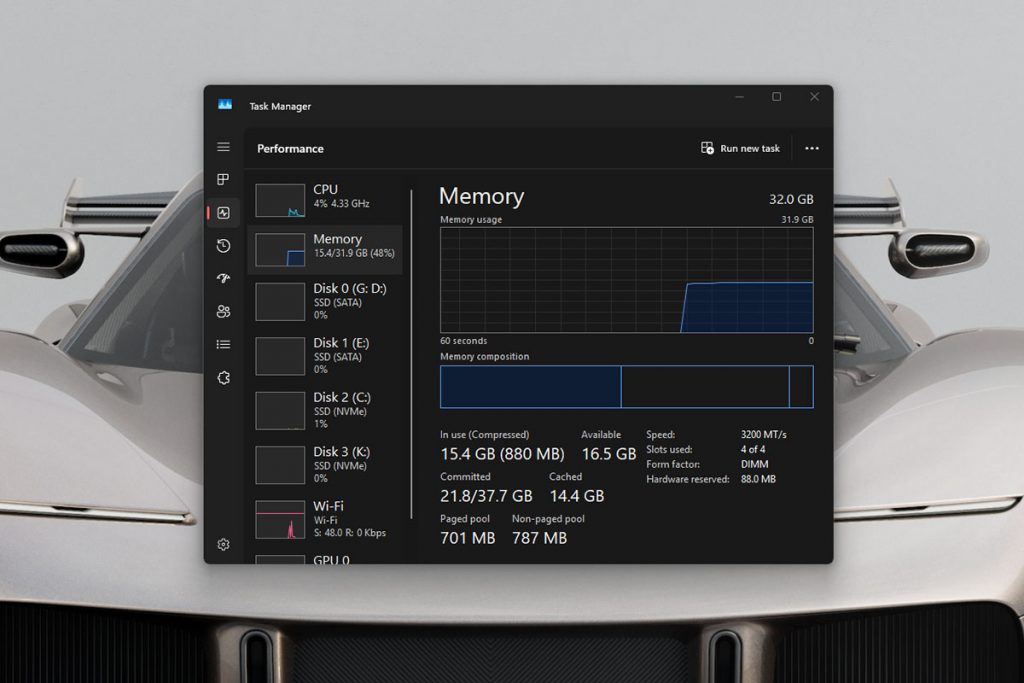This screenshot has width=1024, height=683.
Task: Minimize the Task Manager window
Action: click(739, 97)
